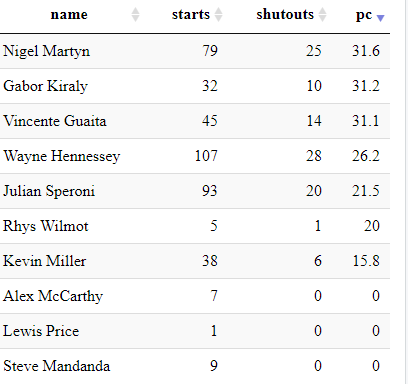Screen dimensions: 408x384
Task: Sort table by name column header
Action: pos(69,15)
